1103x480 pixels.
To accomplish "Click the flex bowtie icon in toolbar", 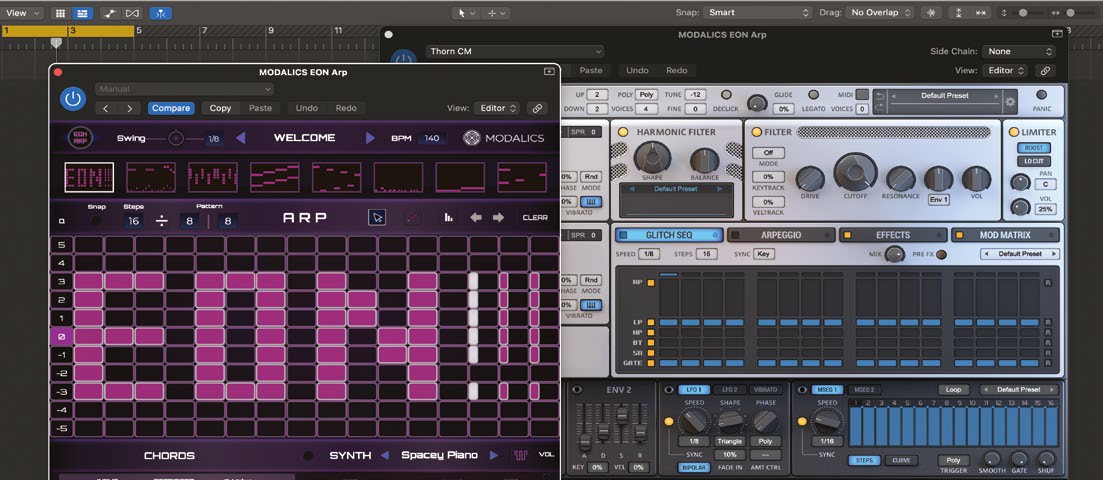I will (x=132, y=13).
